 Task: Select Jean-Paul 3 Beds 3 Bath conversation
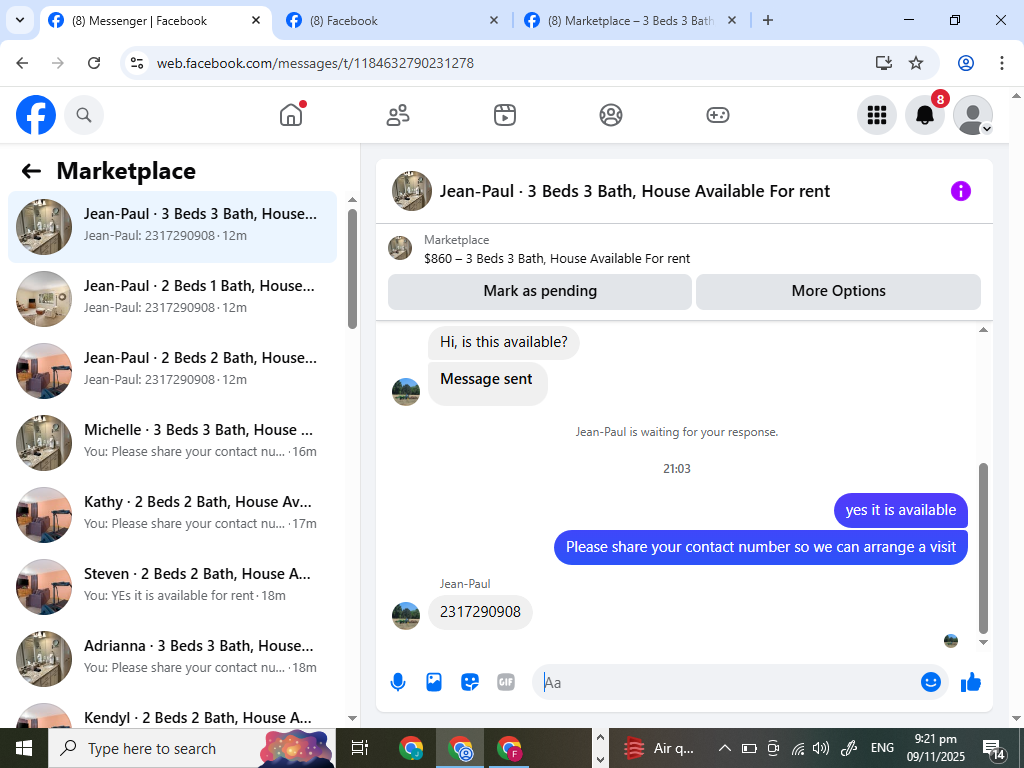[x=172, y=227]
